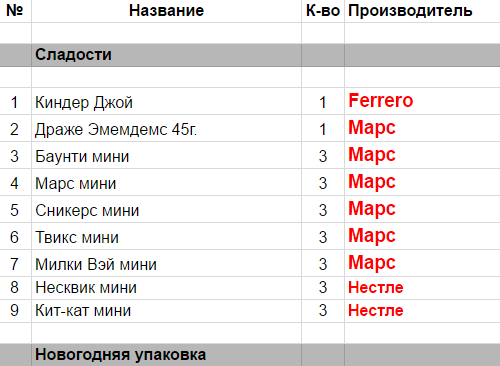This screenshot has width=500, height=366.
Task: Click the Нестле cell in Несквик row
Action: [x=422, y=288]
